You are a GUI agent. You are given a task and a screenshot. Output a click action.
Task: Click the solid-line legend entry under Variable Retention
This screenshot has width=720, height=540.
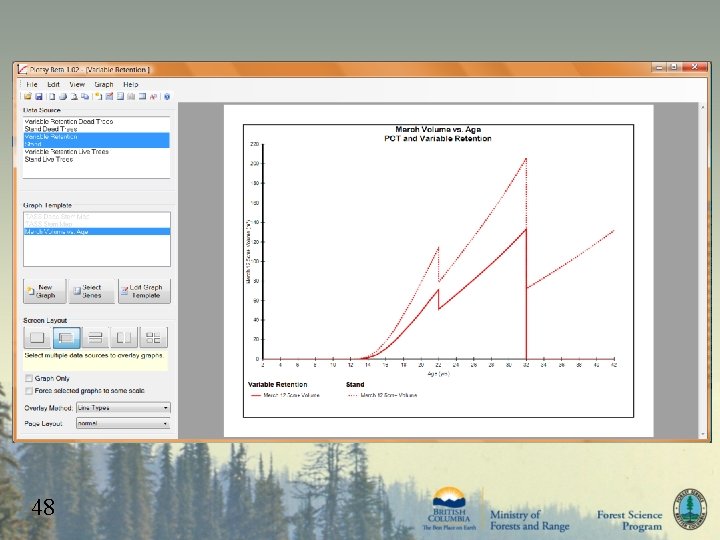pyautogui.click(x=285, y=395)
